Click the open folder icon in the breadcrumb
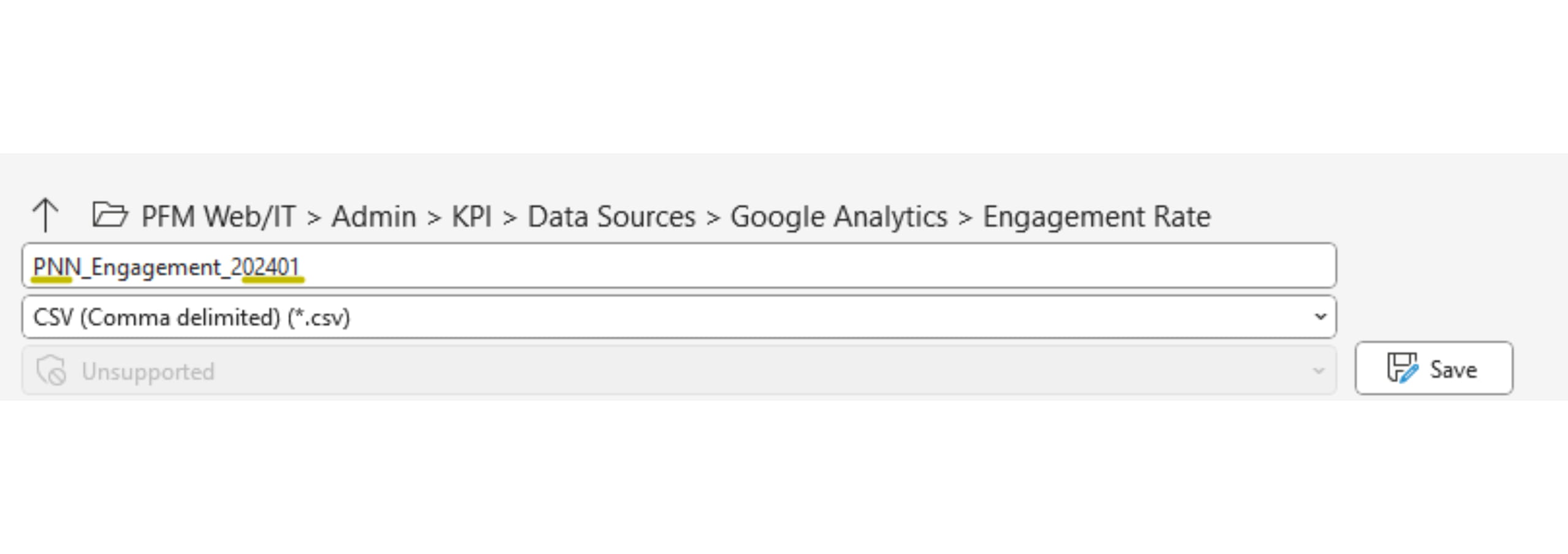The width and height of the screenshot is (1568, 554). 109,216
